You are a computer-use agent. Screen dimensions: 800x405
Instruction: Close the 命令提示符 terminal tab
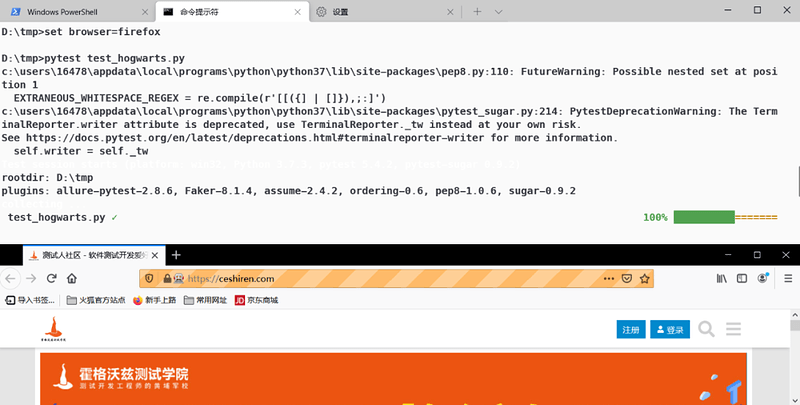coord(298,12)
